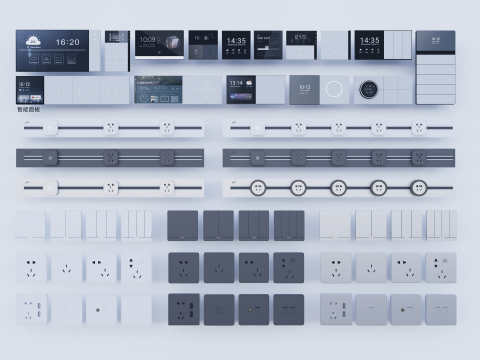The width and height of the screenshot is (480, 360).
Task: Select the light grey socket with built-in switch
Action: (441, 268)
